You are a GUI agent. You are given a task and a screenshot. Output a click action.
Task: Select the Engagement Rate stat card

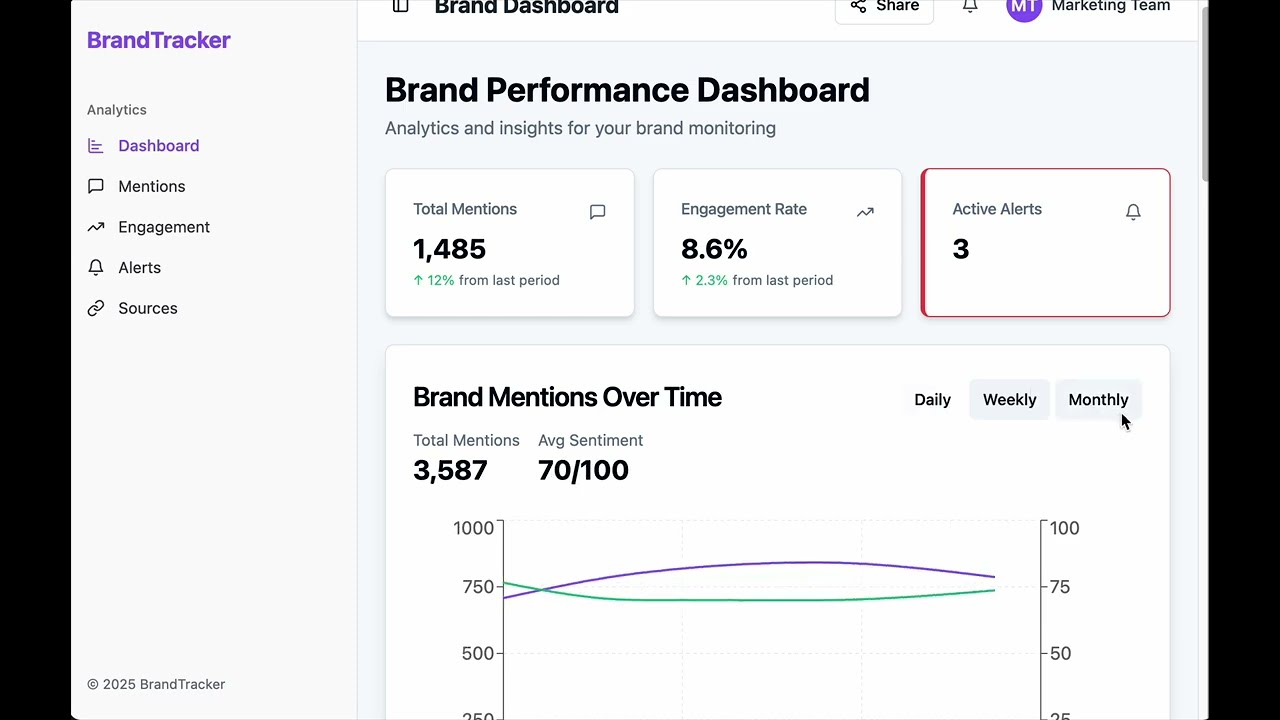tap(778, 243)
